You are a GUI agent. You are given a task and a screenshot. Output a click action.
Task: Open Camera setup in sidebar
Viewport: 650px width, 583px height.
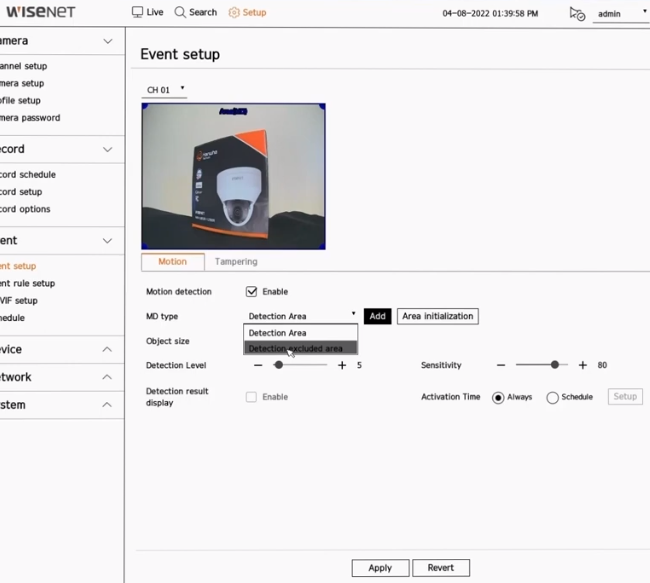click(x=22, y=83)
